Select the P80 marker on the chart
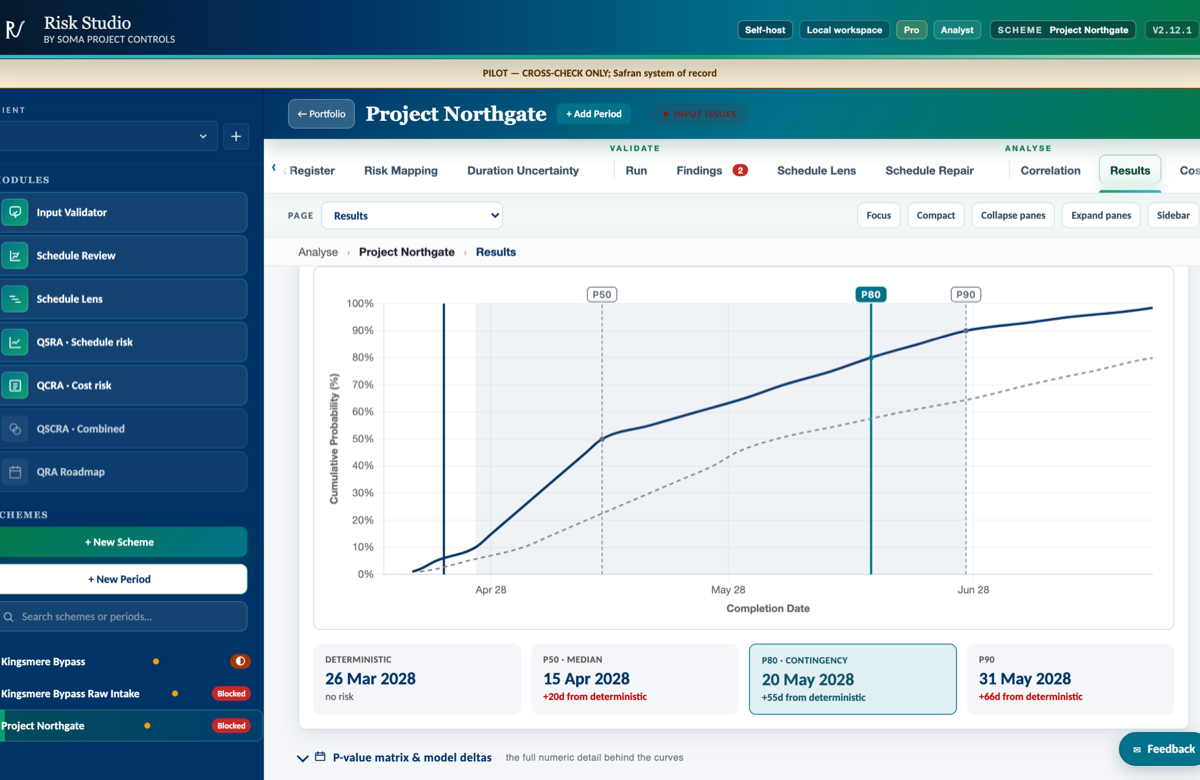The image size is (1200, 780). click(870, 294)
